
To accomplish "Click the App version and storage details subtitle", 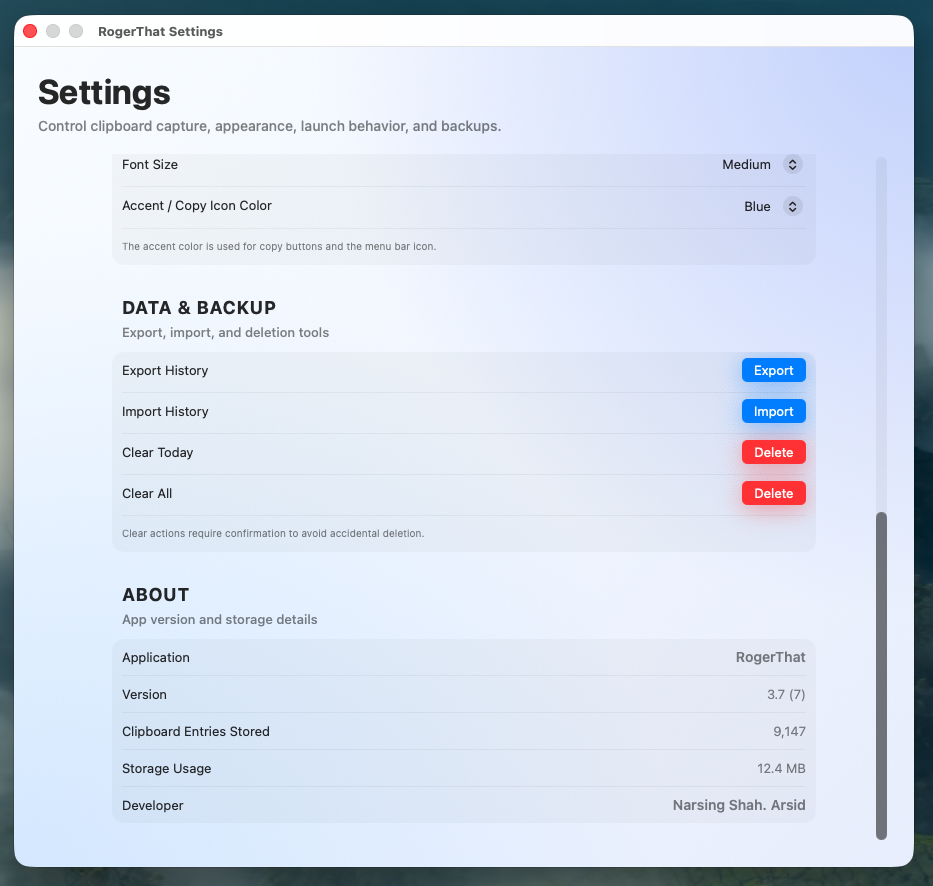I will [220, 620].
